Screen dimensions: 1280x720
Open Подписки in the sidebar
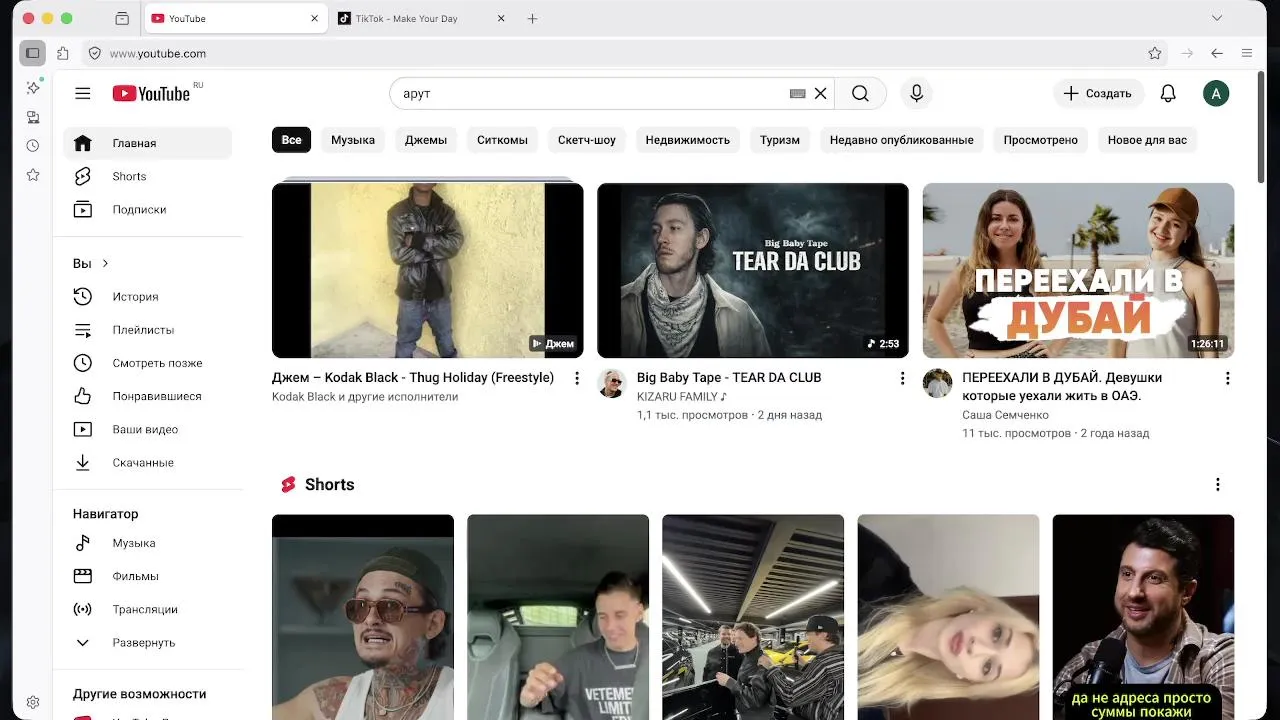(x=148, y=209)
